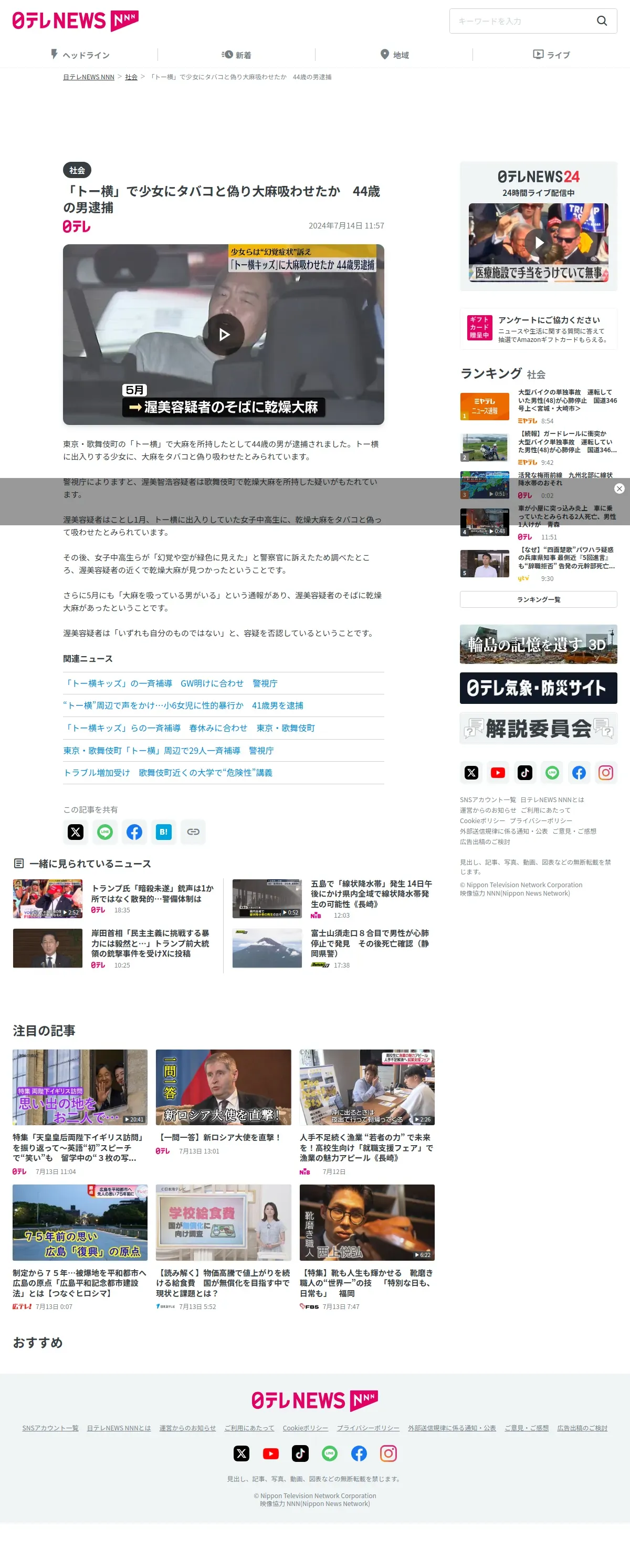Open footer TikTok icon

coord(300,1453)
